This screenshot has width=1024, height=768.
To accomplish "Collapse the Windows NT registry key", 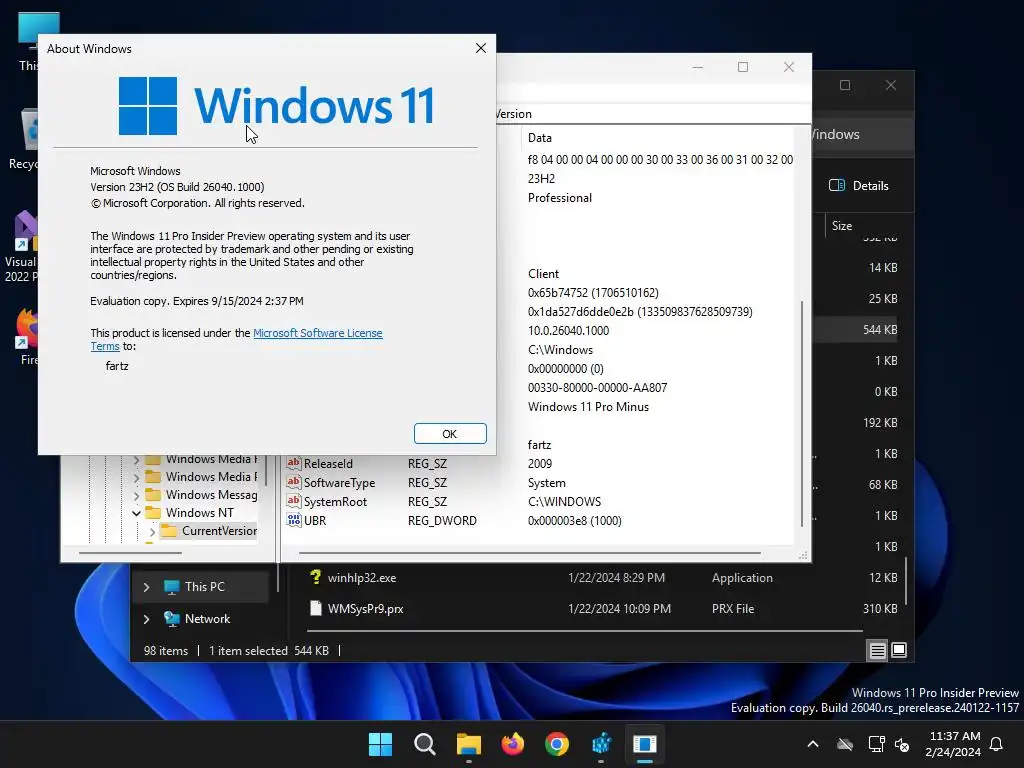I will click(136, 513).
